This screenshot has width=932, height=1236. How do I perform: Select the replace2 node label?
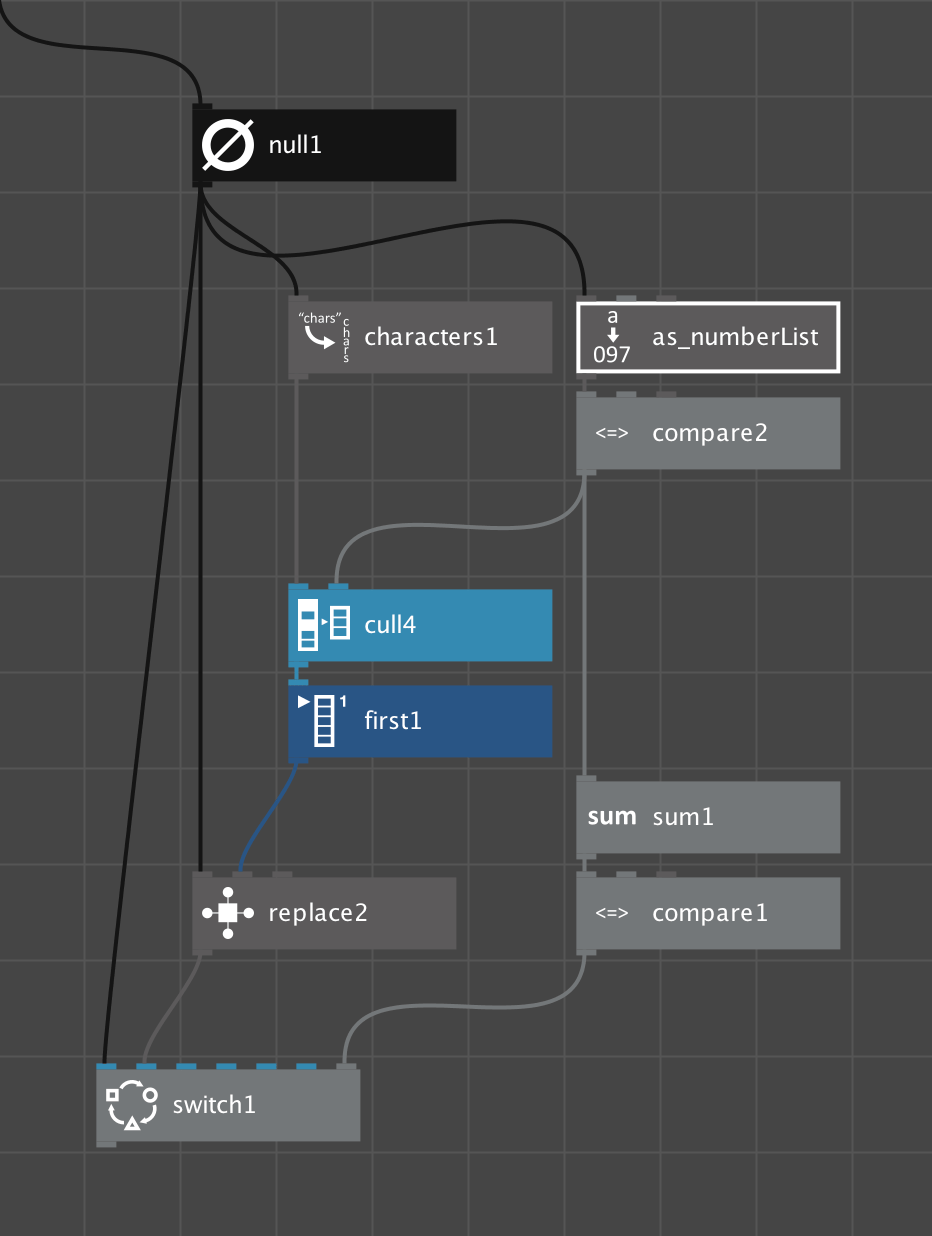pos(318,913)
